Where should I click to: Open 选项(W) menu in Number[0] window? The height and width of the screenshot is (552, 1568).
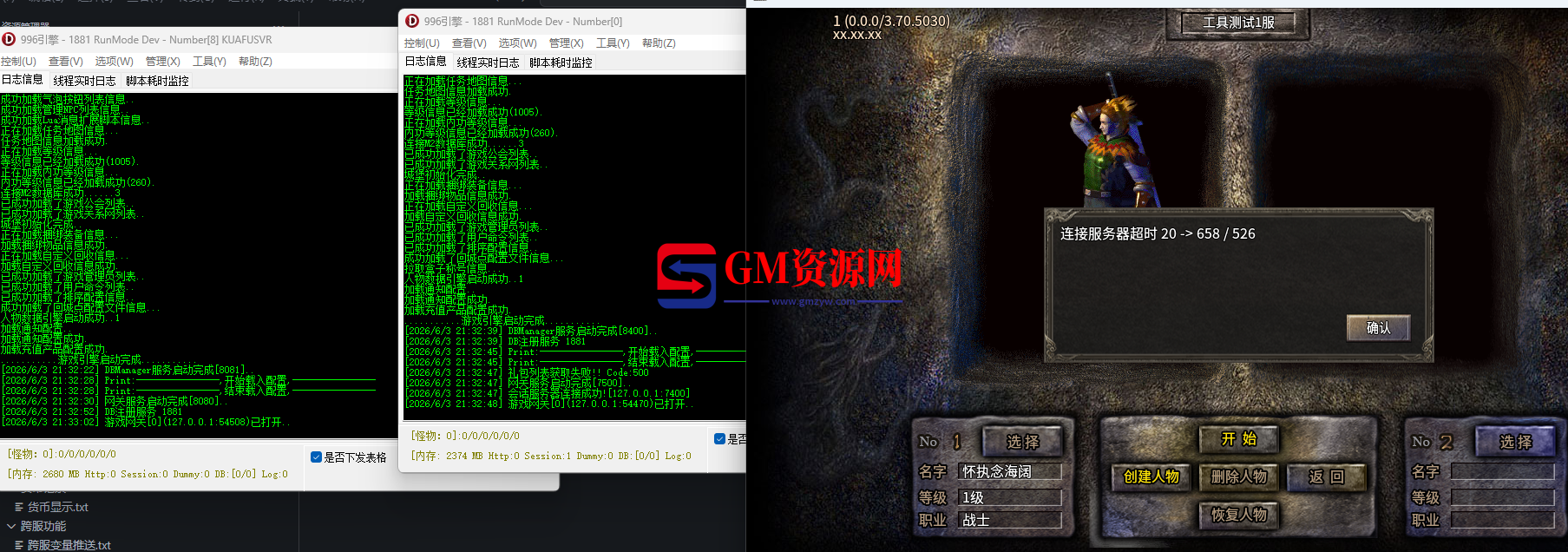[517, 43]
